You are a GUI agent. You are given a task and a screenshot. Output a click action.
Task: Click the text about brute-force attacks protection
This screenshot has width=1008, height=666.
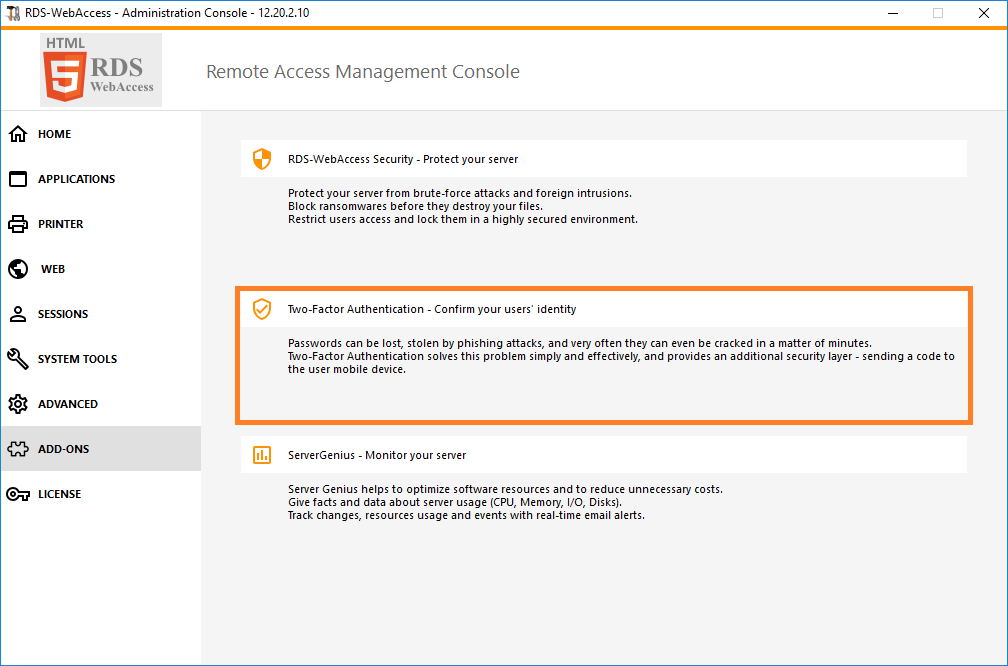(460, 193)
